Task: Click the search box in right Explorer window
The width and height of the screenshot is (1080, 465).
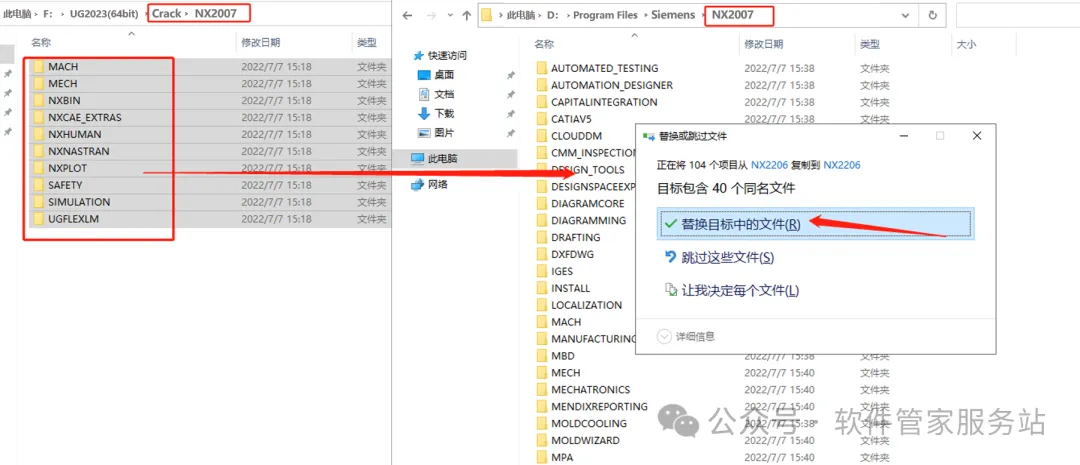Action: pyautogui.click(x=1017, y=14)
